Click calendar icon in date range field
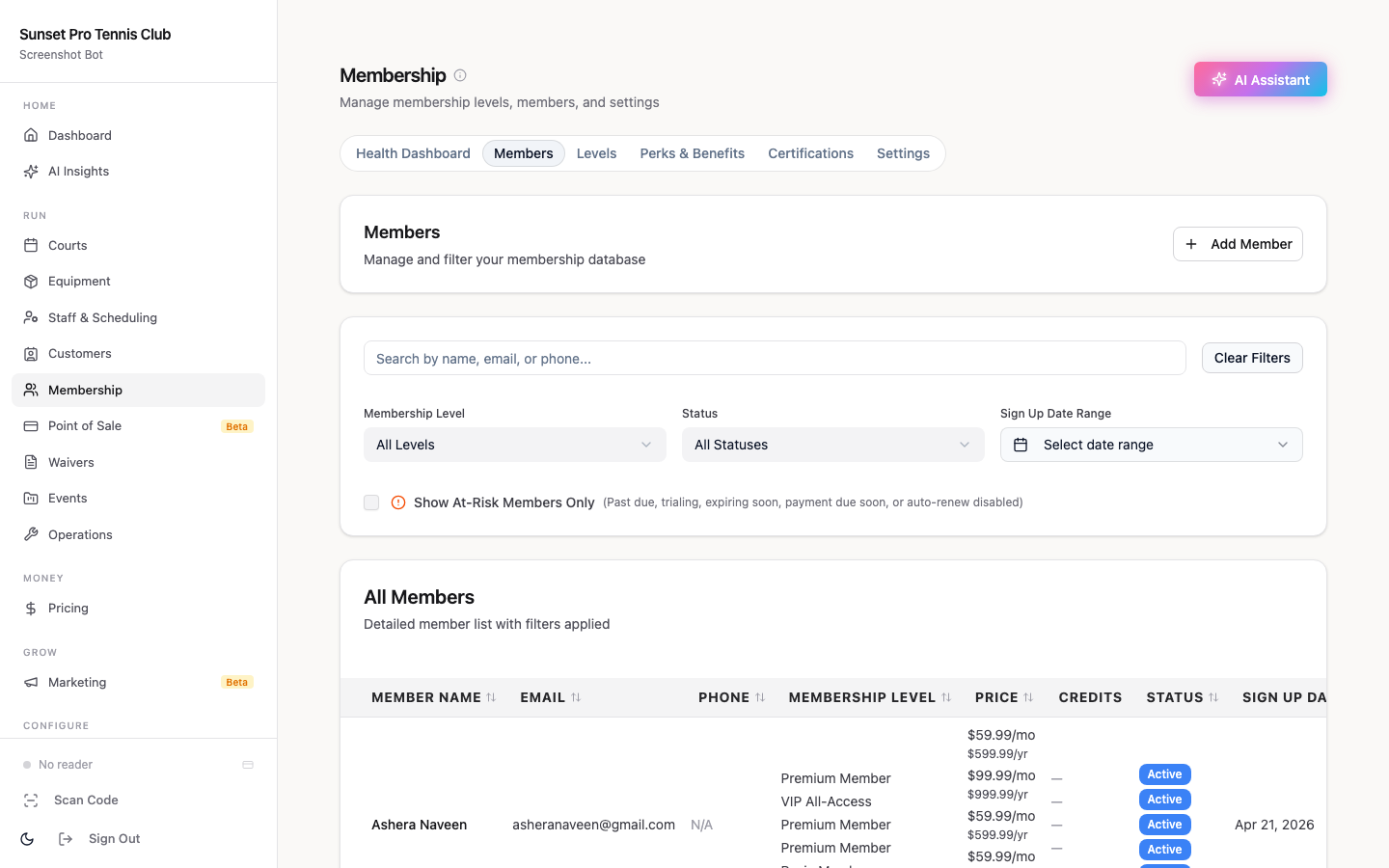 [x=1021, y=445]
